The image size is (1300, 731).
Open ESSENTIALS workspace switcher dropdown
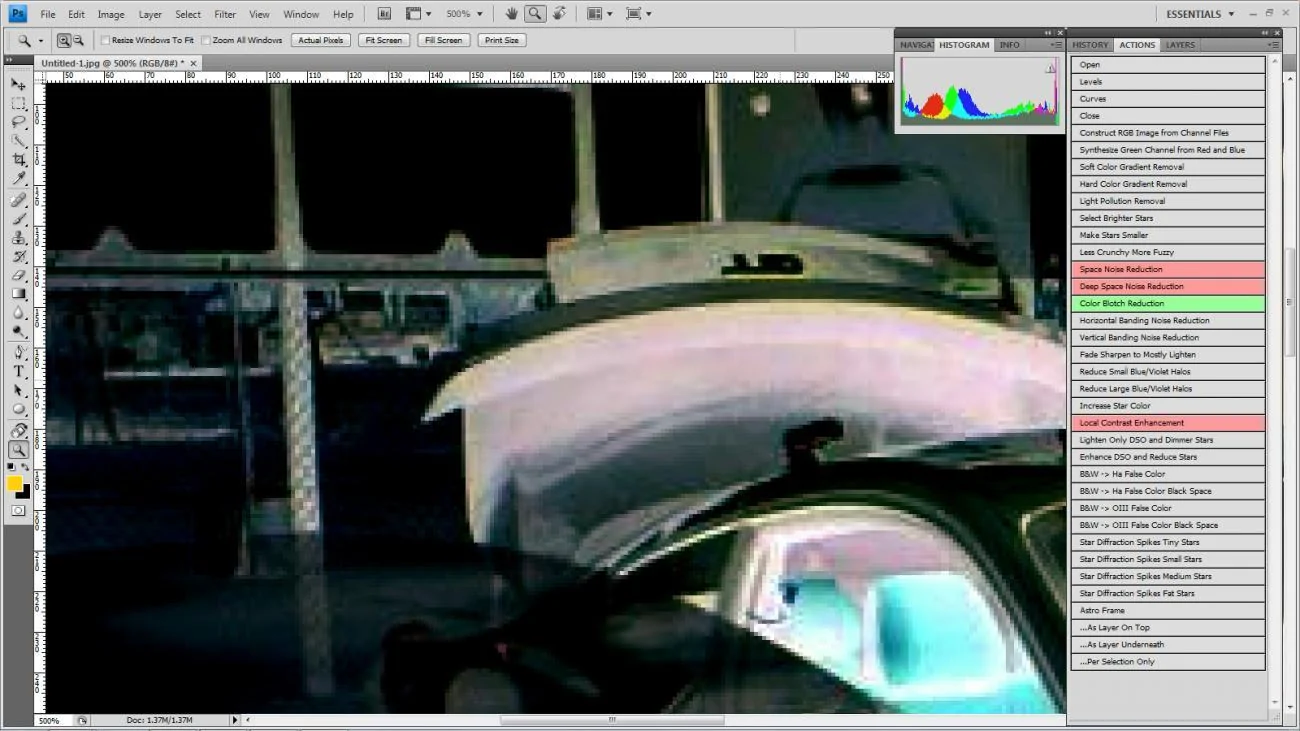click(1200, 14)
